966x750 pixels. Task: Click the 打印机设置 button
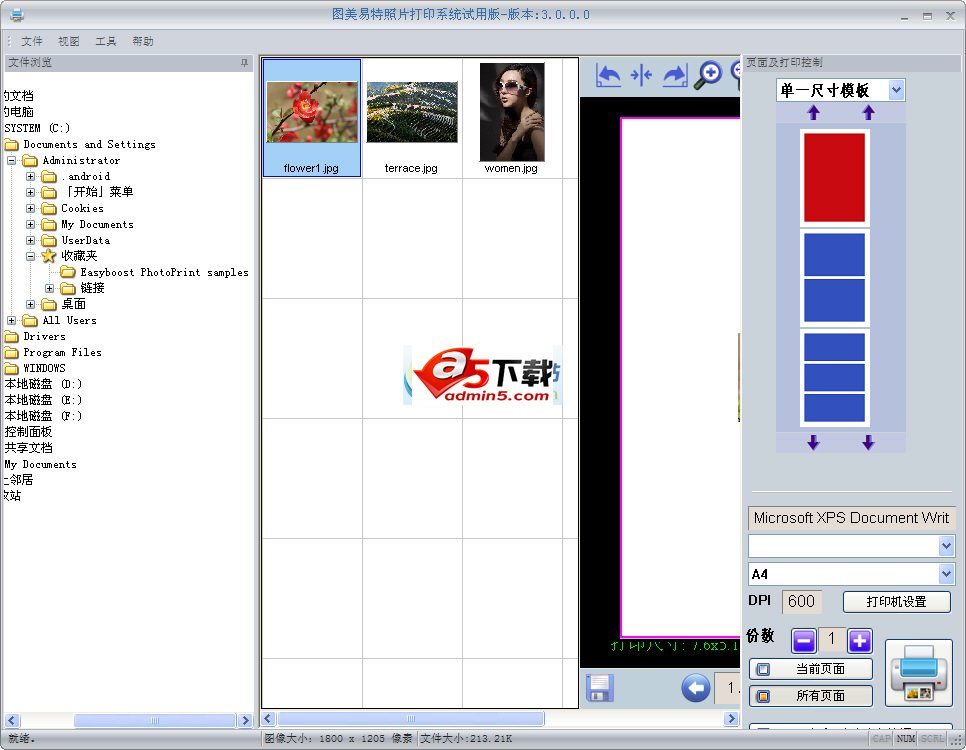pos(896,601)
